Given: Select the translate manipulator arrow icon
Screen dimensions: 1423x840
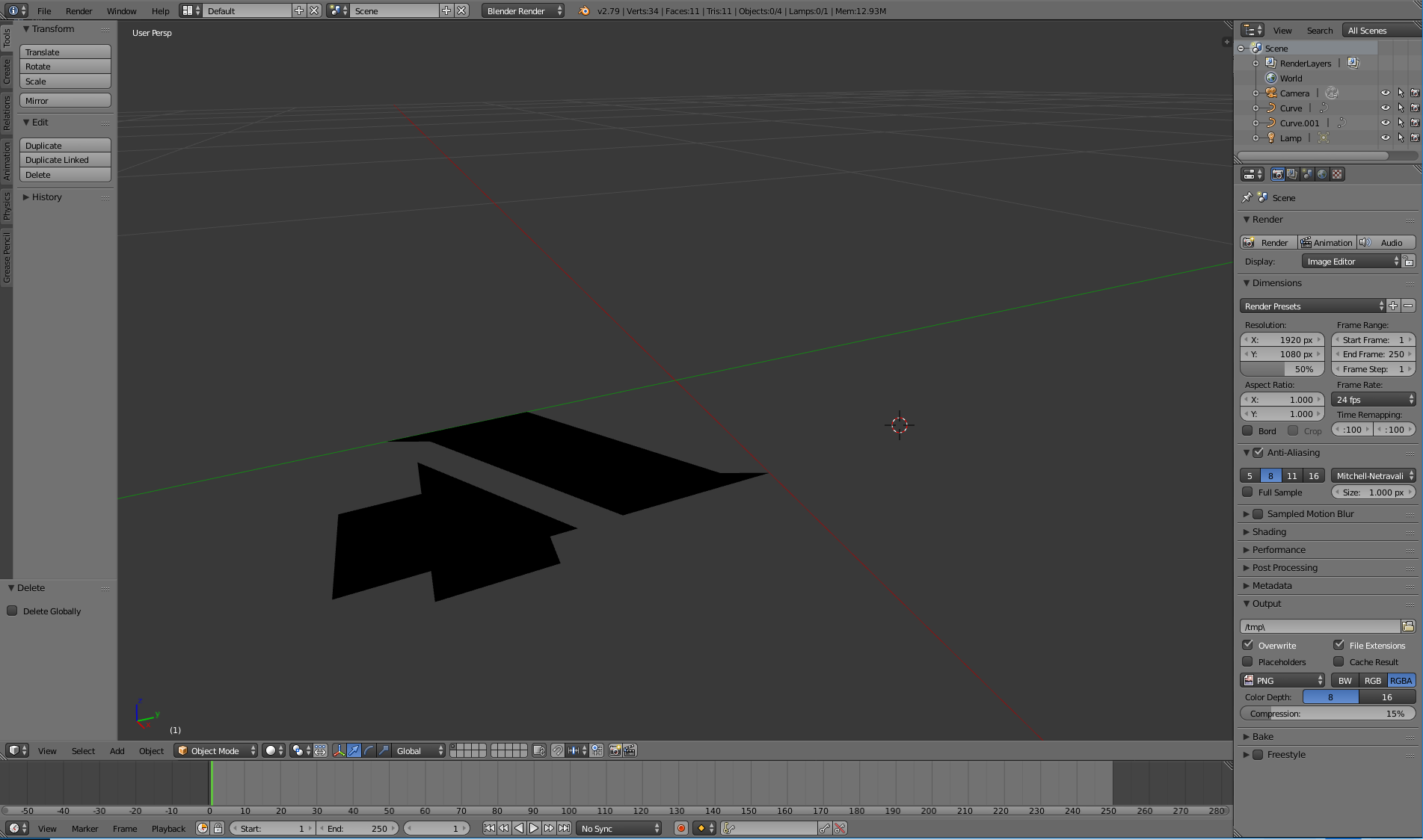Looking at the screenshot, I should pyautogui.click(x=354, y=750).
